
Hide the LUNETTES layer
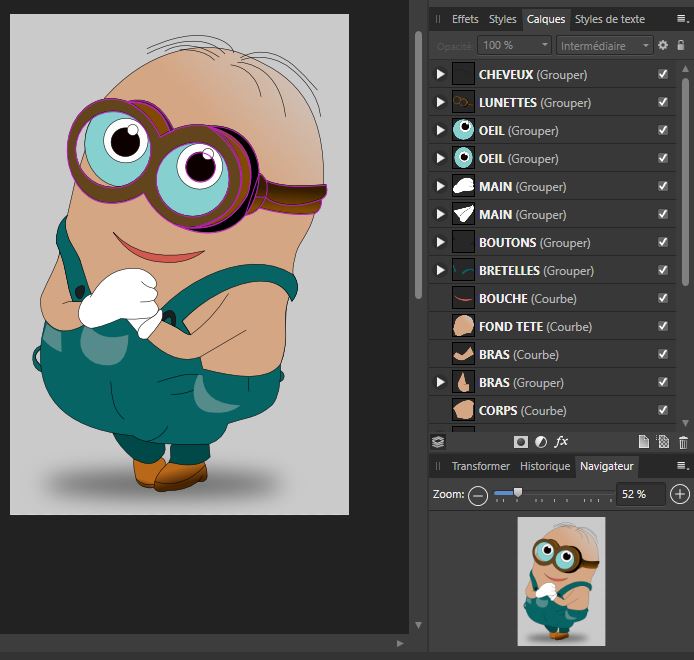[x=663, y=102]
